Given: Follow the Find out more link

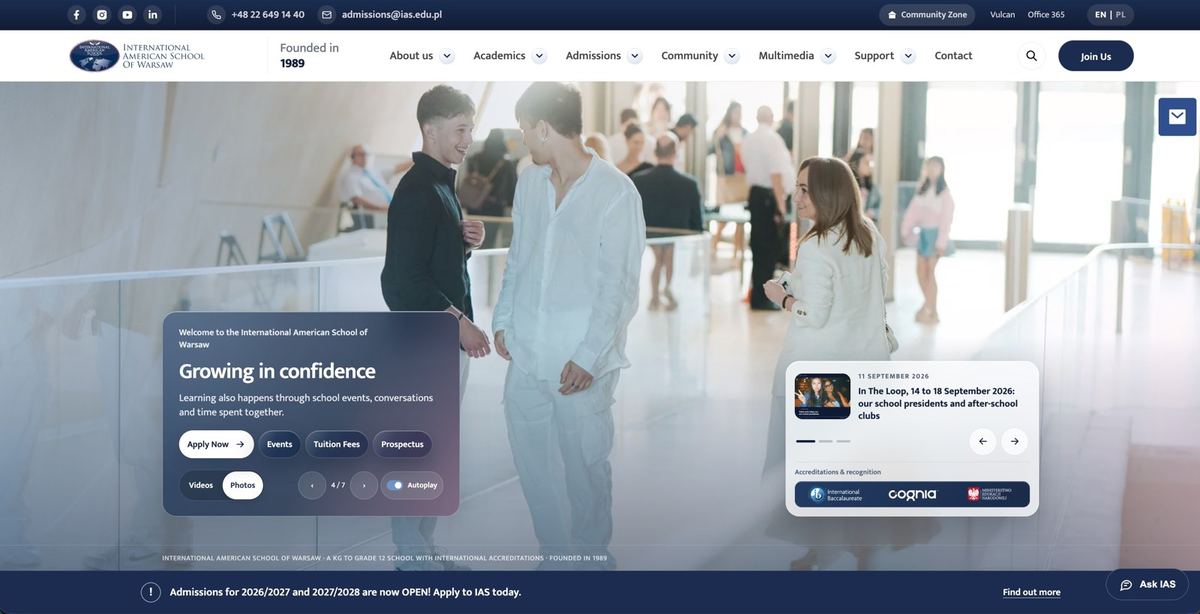Looking at the screenshot, I should 1032,592.
